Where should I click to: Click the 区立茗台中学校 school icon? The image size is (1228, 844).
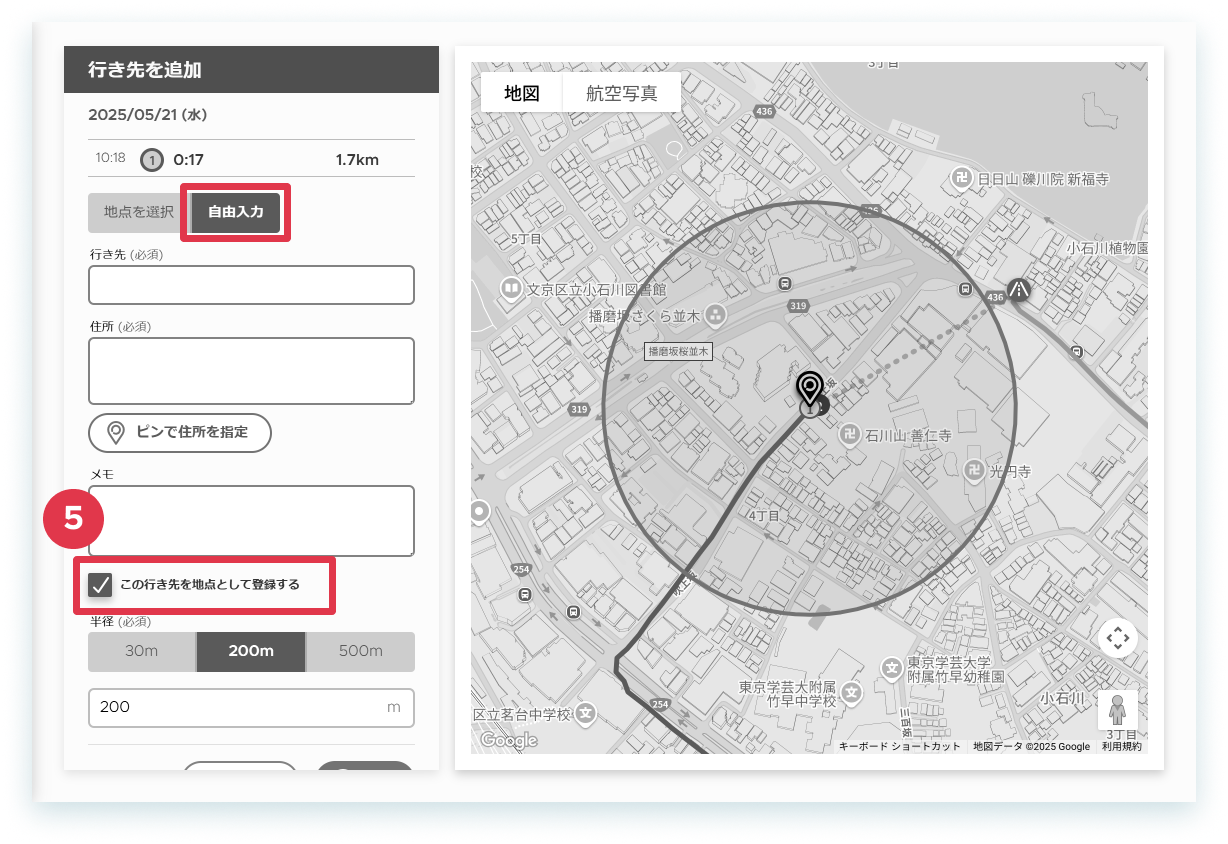click(x=586, y=714)
